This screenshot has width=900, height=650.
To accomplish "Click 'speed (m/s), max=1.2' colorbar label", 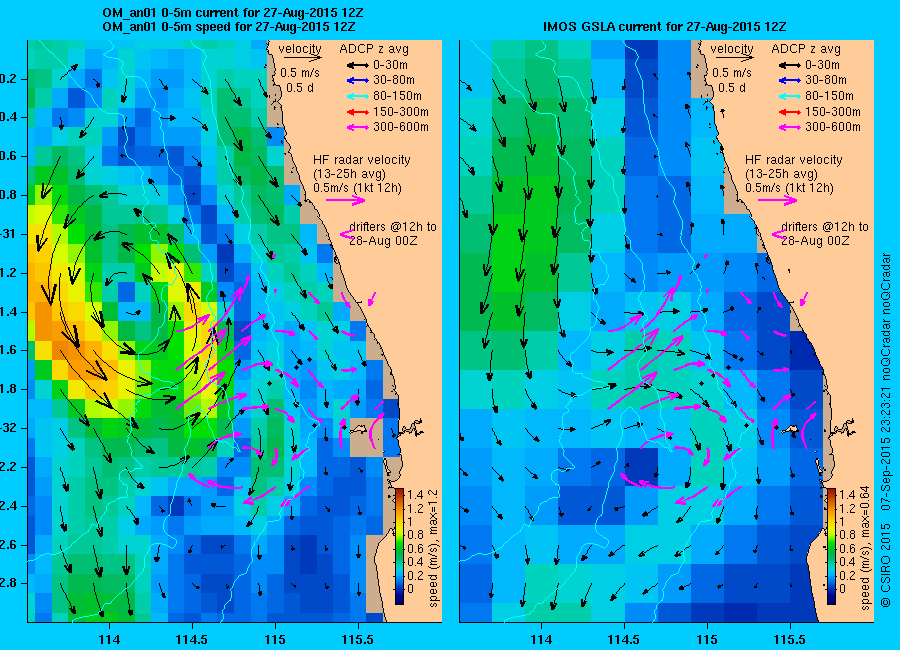I will (x=433, y=548).
